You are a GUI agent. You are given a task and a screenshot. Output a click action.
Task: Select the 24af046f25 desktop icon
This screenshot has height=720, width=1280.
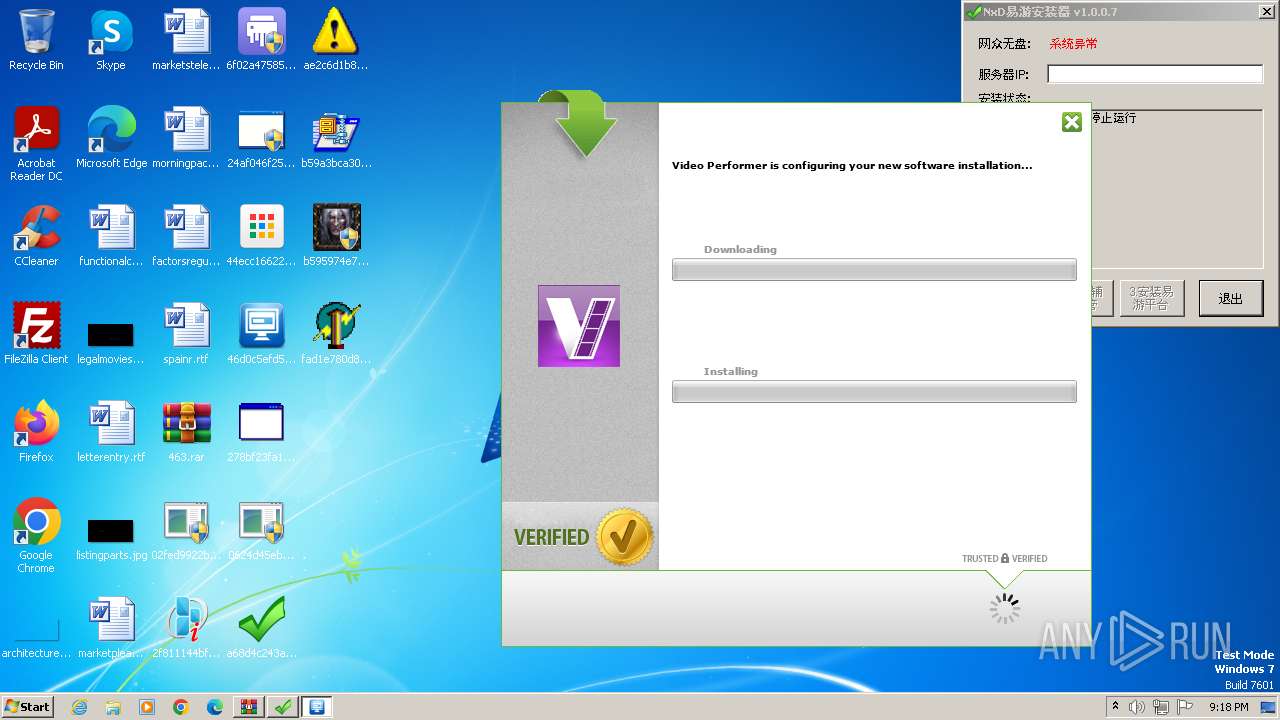coord(261,138)
